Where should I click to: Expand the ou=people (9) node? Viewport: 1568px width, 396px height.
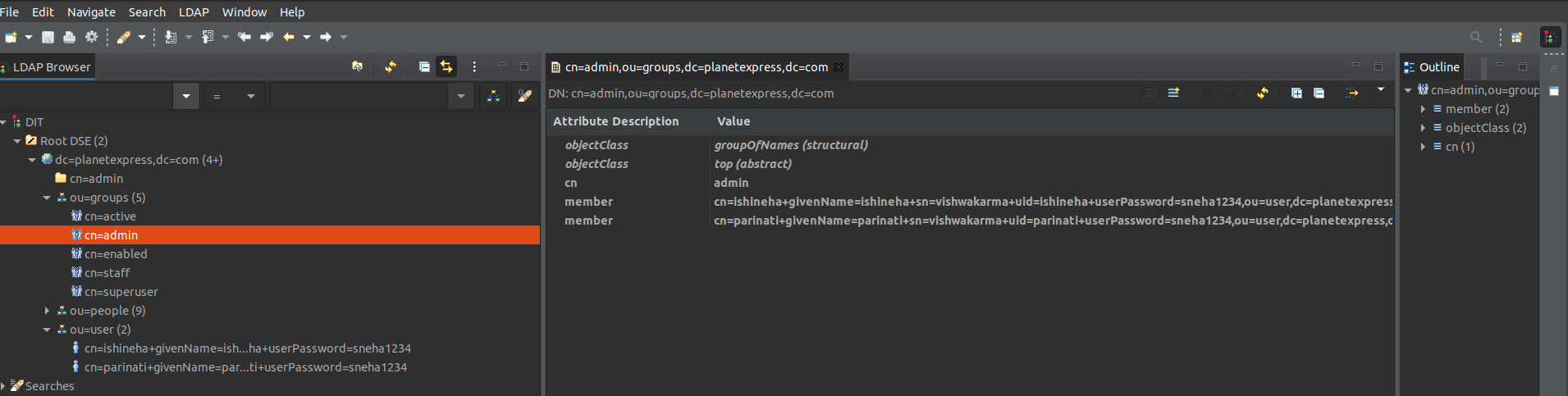tap(47, 311)
